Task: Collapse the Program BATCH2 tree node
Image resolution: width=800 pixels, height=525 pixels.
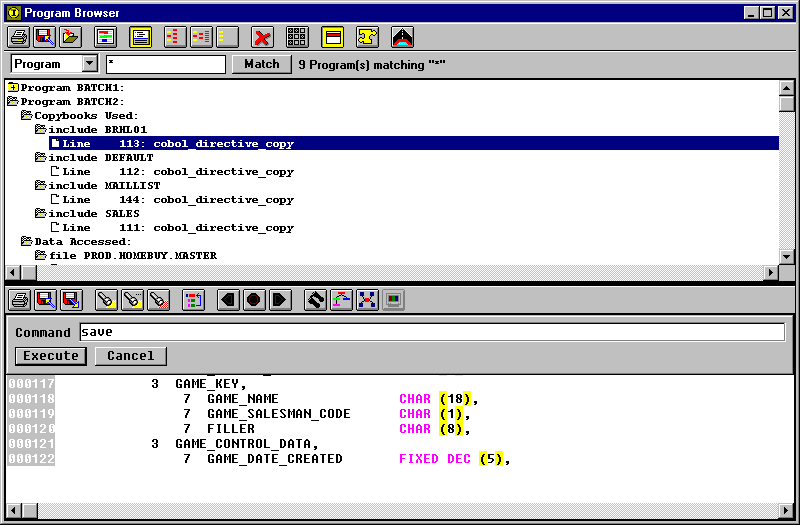Action: tap(13, 102)
